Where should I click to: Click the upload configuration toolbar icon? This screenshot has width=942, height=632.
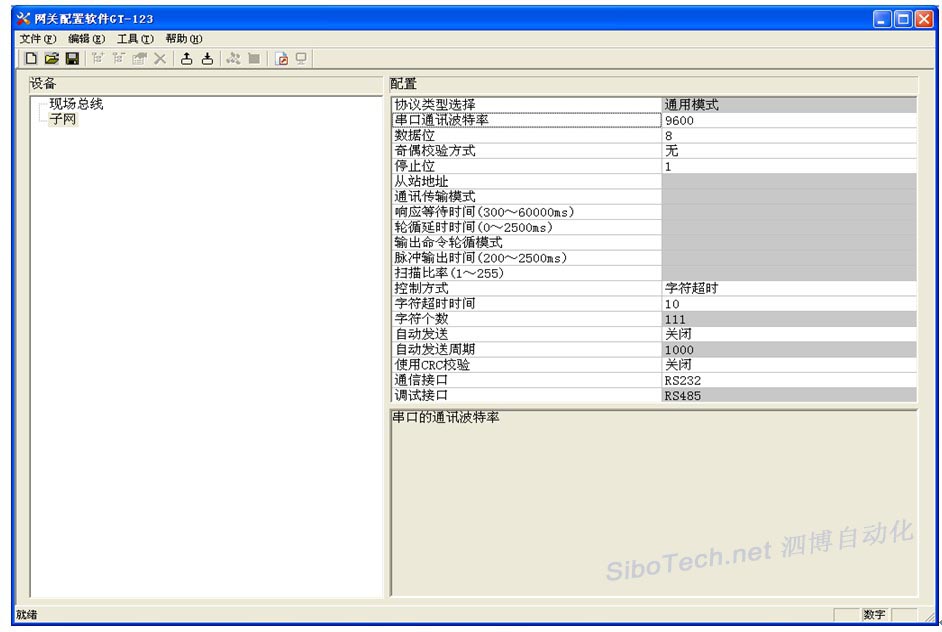(x=186, y=59)
